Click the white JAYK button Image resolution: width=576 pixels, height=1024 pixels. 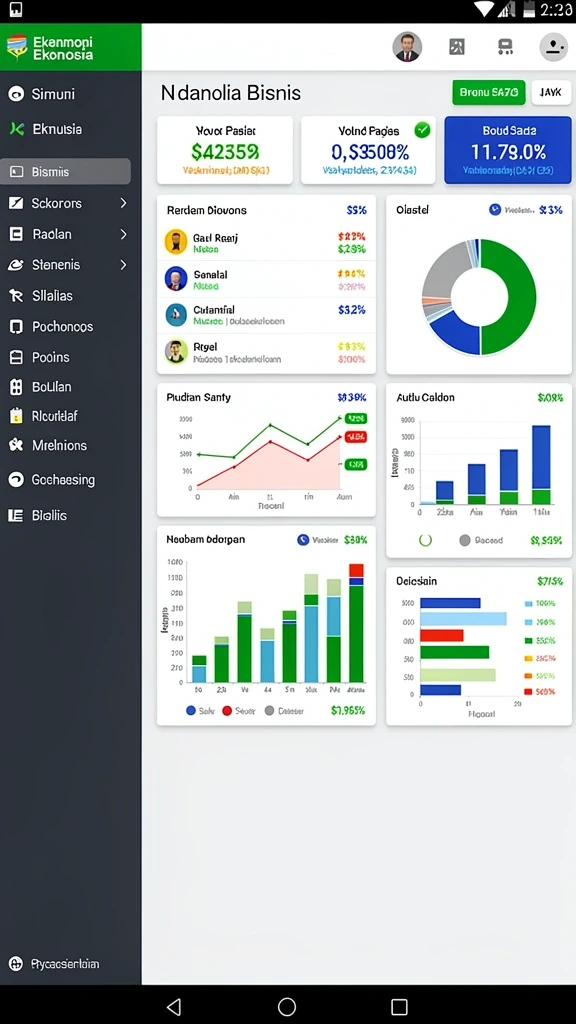[551, 93]
